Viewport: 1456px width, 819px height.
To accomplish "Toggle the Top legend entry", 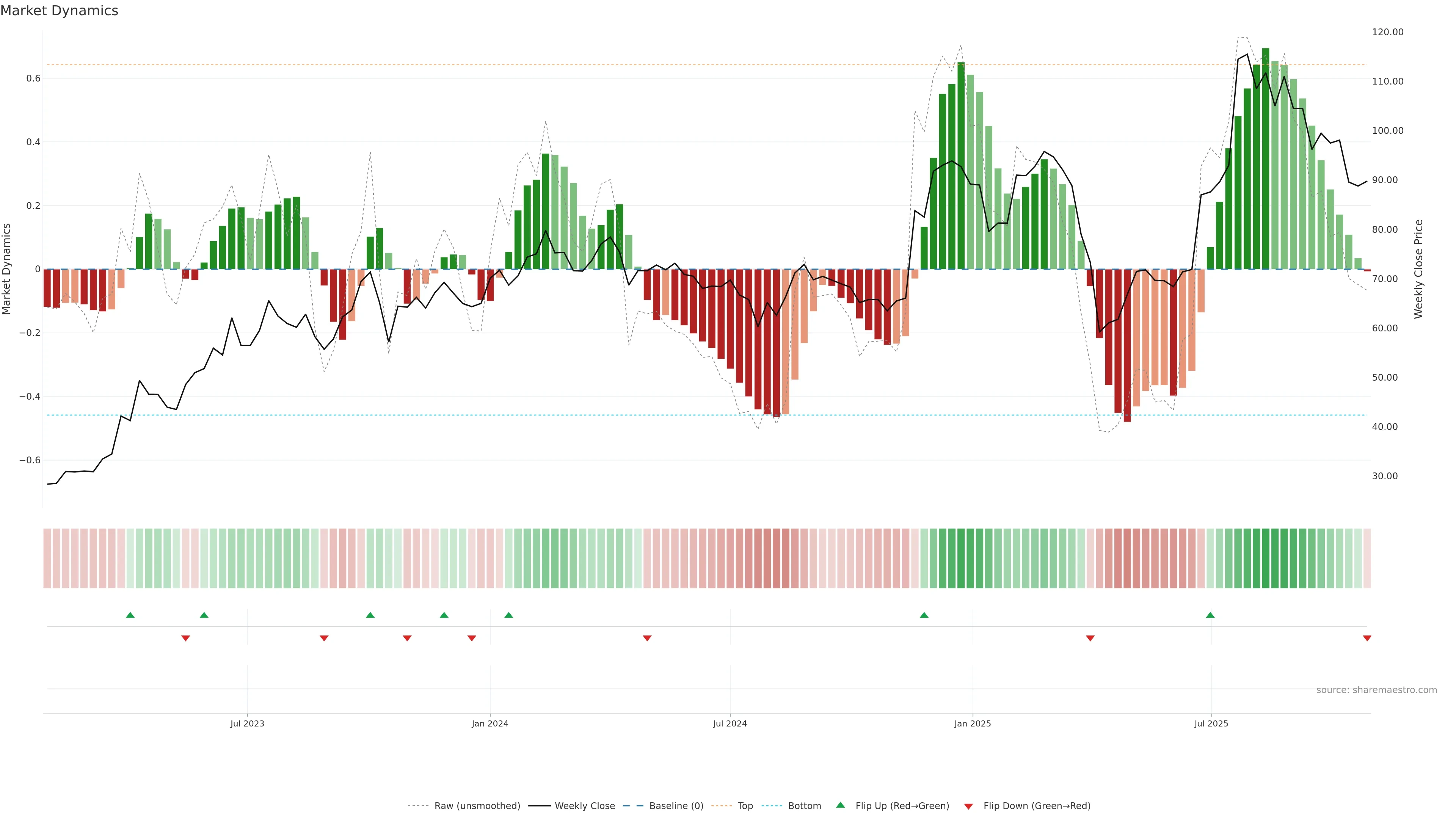I will pos(745,806).
